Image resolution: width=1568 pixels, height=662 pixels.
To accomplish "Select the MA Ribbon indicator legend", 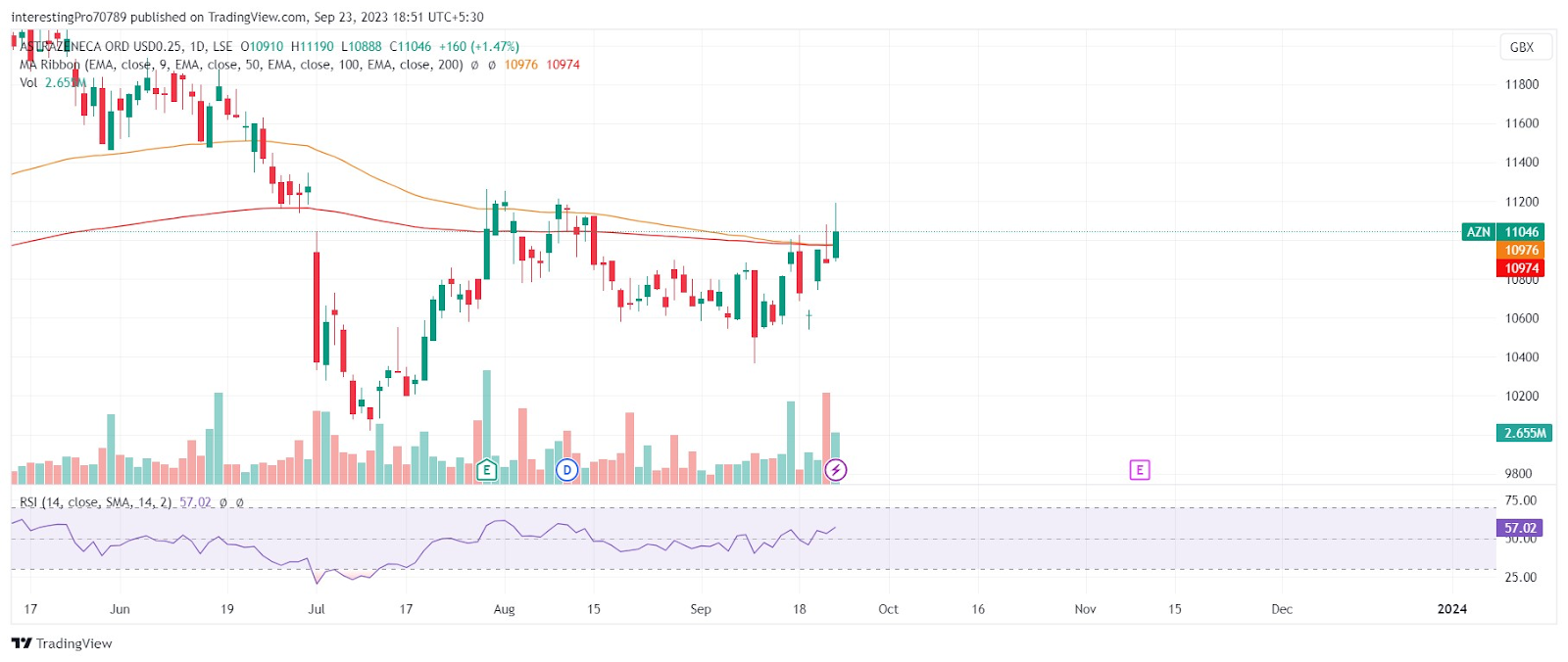I will point(241,65).
